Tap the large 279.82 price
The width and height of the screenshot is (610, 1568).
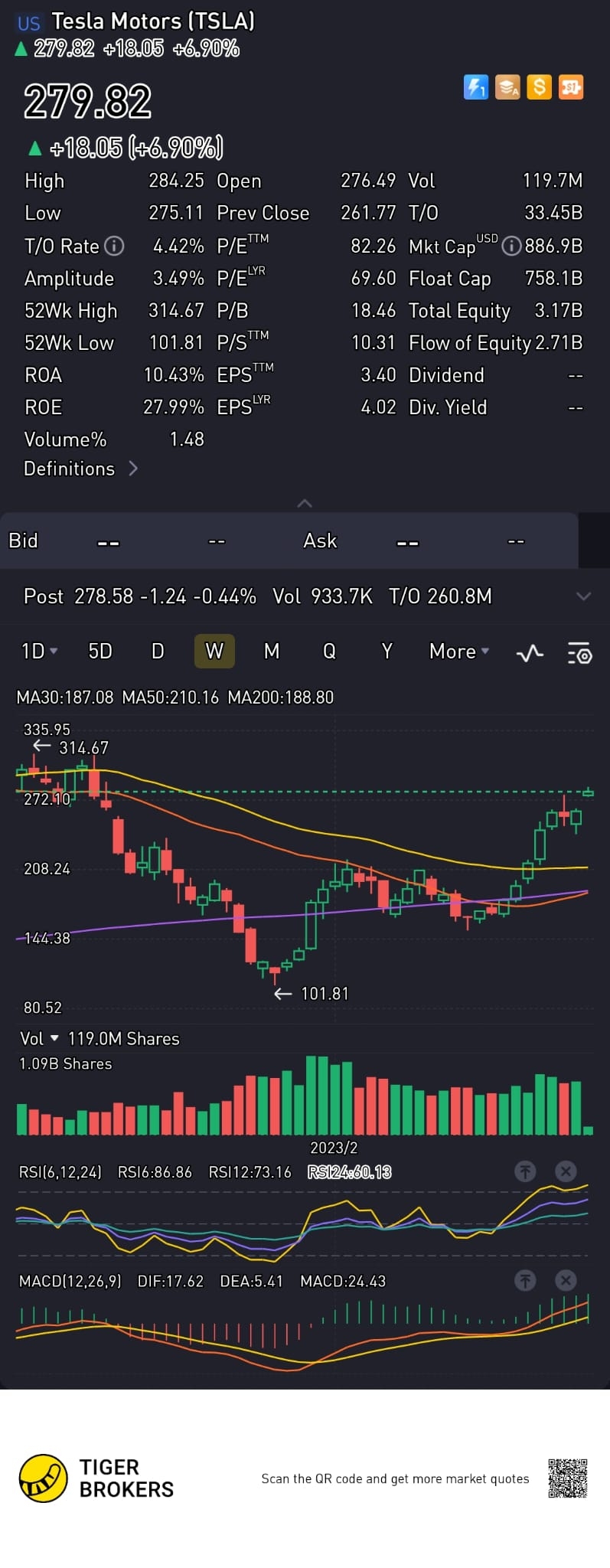tap(87, 101)
